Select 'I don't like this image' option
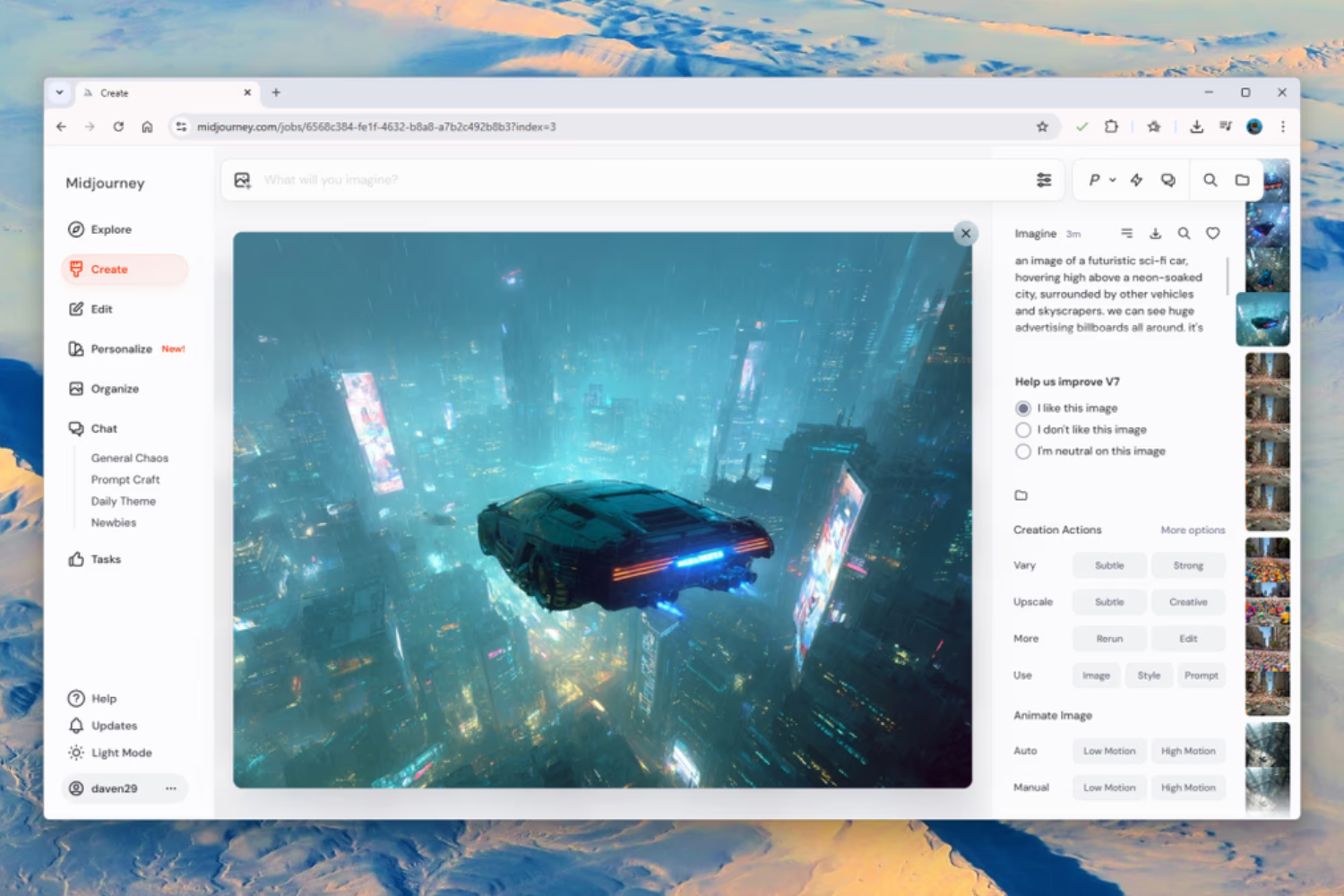 (1023, 430)
